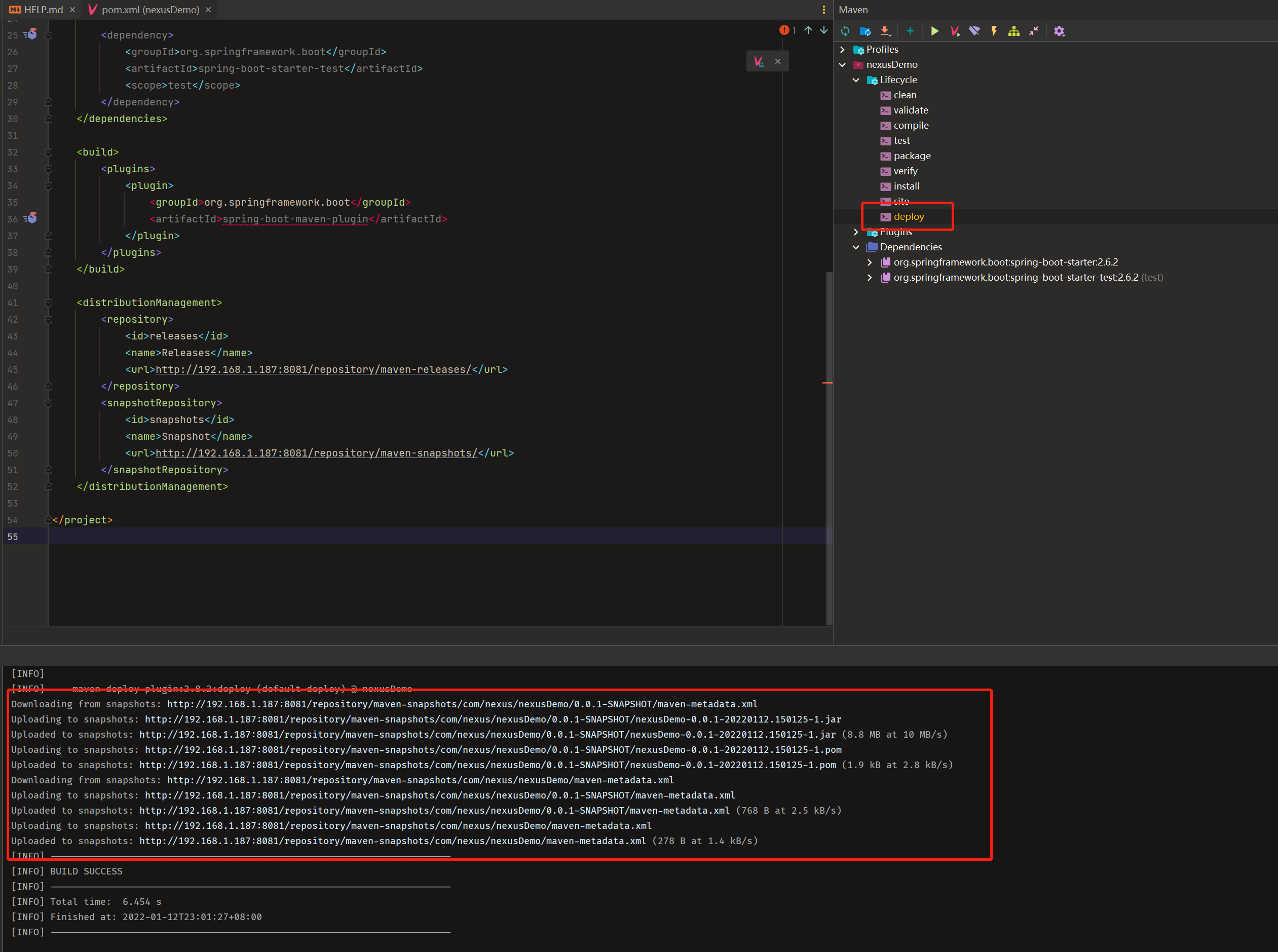Execute Maven goal icon
Screen dimensions: 1278x952
click(x=955, y=31)
